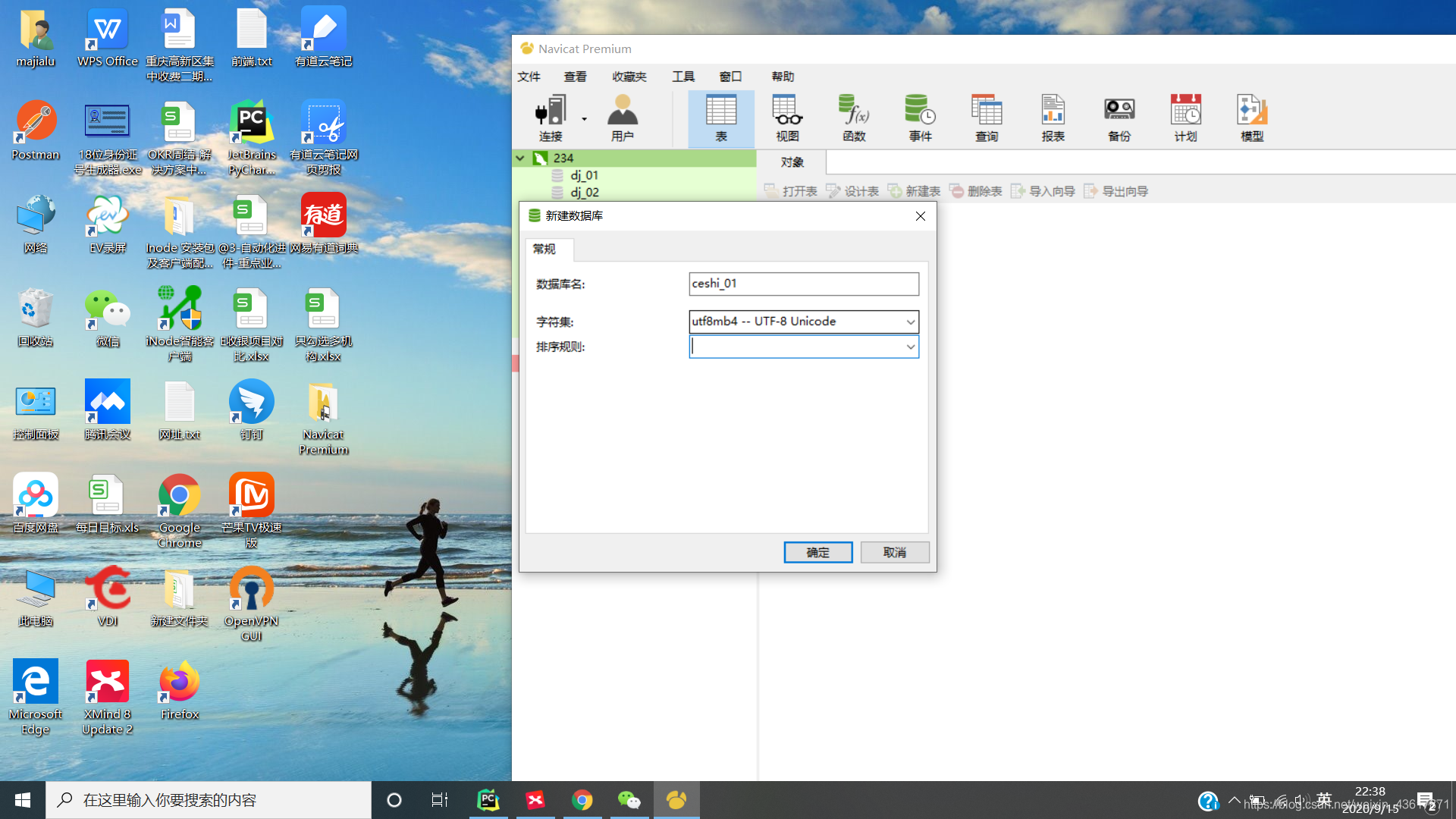Open the View (查看) menu
This screenshot has height=819, width=1456.
pyautogui.click(x=575, y=77)
